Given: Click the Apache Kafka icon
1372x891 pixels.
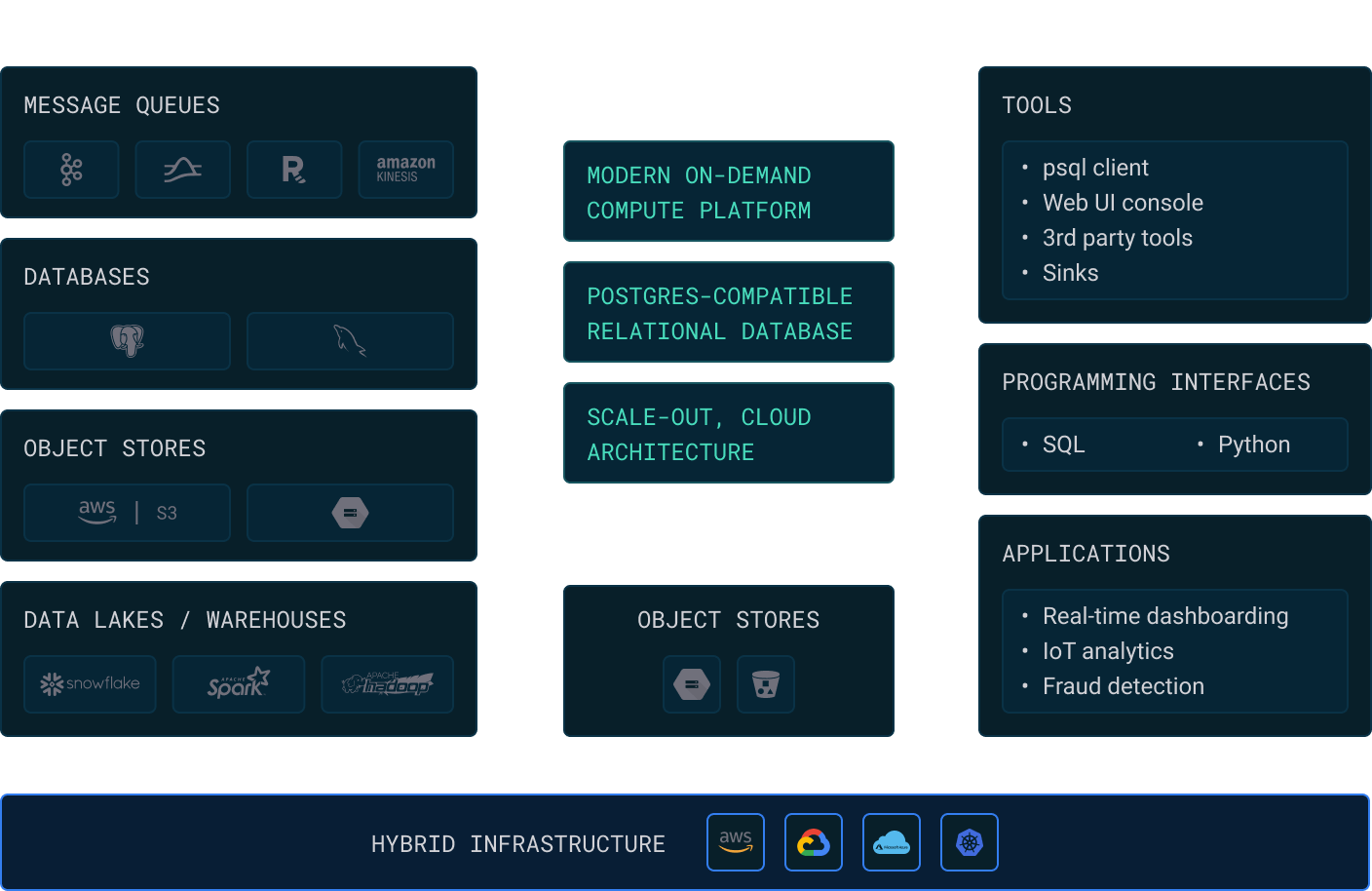Looking at the screenshot, I should click(71, 170).
